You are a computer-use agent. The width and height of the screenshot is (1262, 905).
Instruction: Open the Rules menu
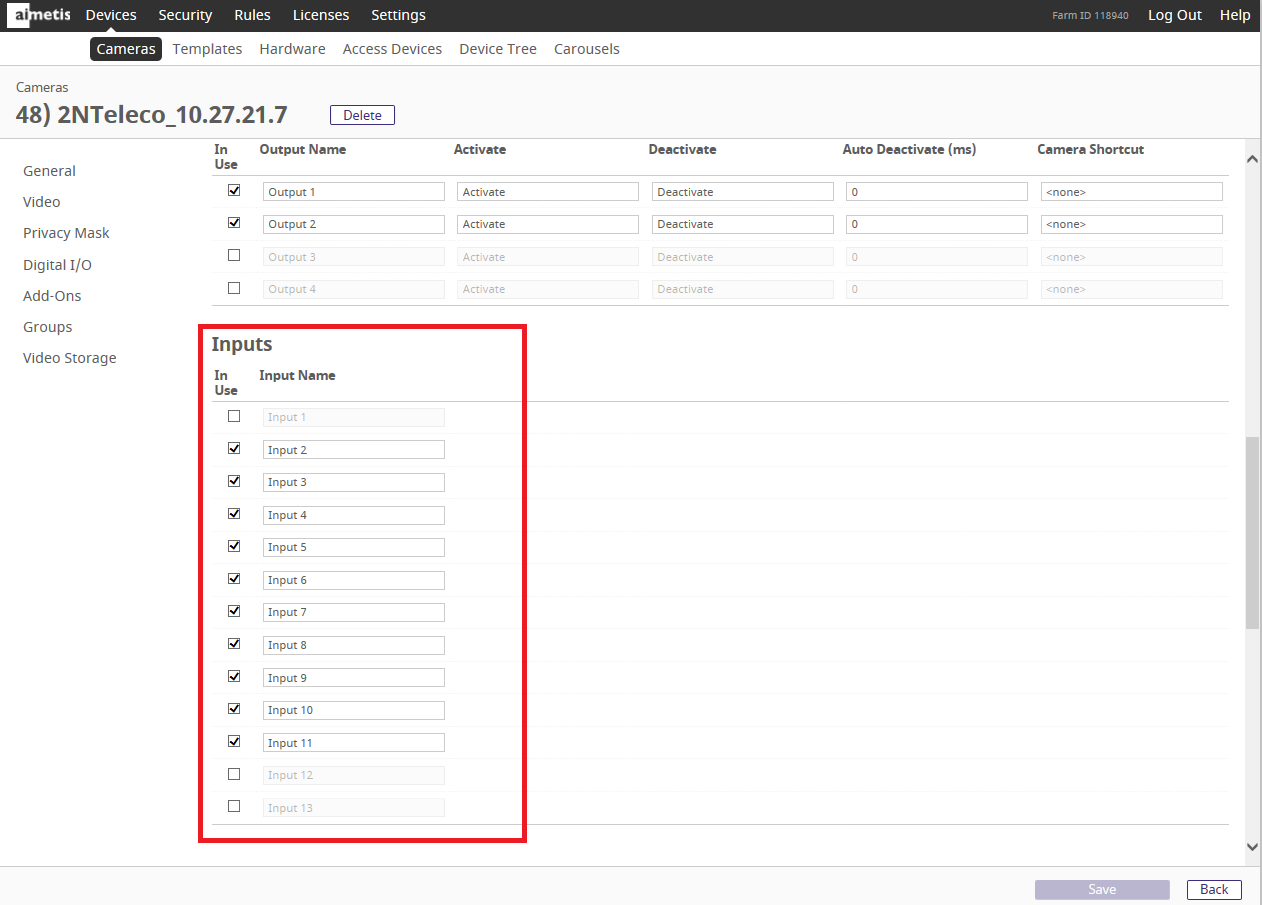click(x=252, y=15)
